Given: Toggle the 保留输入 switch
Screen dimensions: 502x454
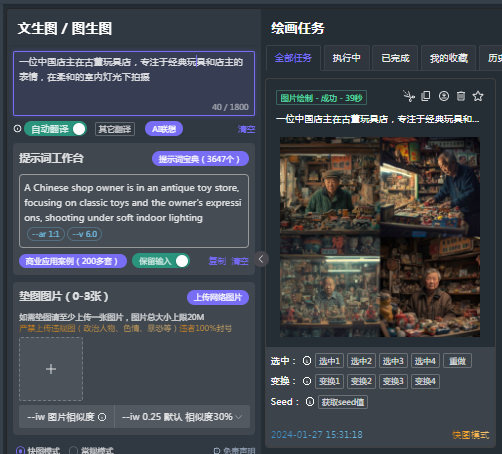Looking at the screenshot, I should tap(161, 261).
